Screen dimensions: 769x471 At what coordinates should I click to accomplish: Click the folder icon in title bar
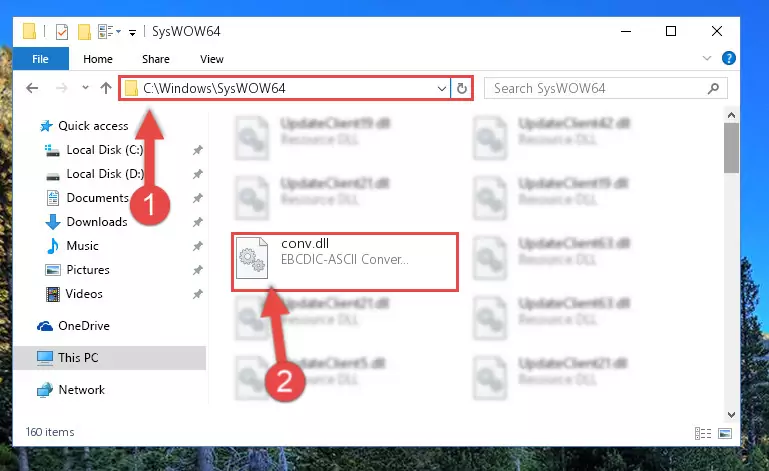[x=29, y=31]
